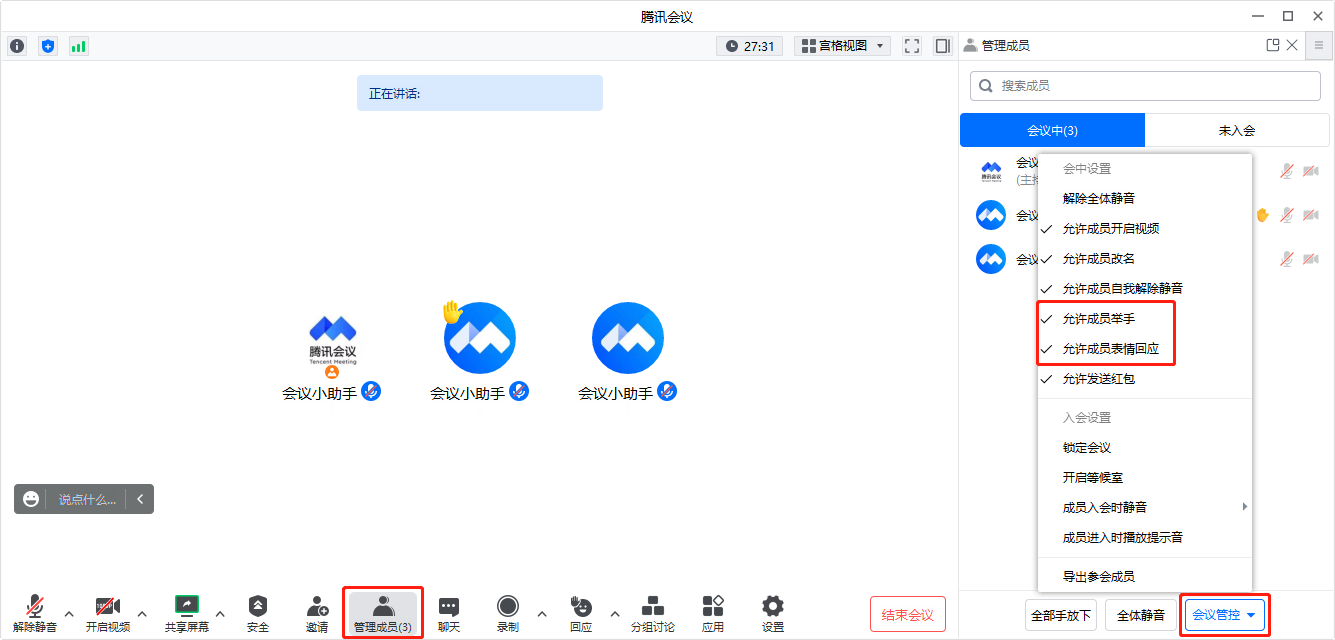Click the 解除静音 microphone icon
The width and height of the screenshot is (1335, 640).
click(35, 612)
